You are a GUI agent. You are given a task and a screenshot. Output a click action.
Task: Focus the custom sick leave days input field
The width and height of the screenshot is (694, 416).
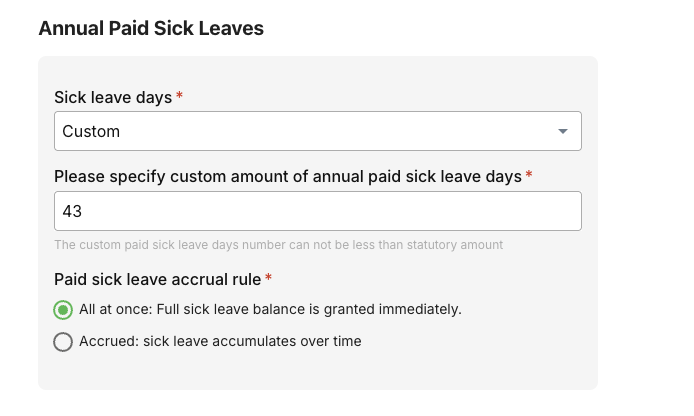click(x=318, y=211)
